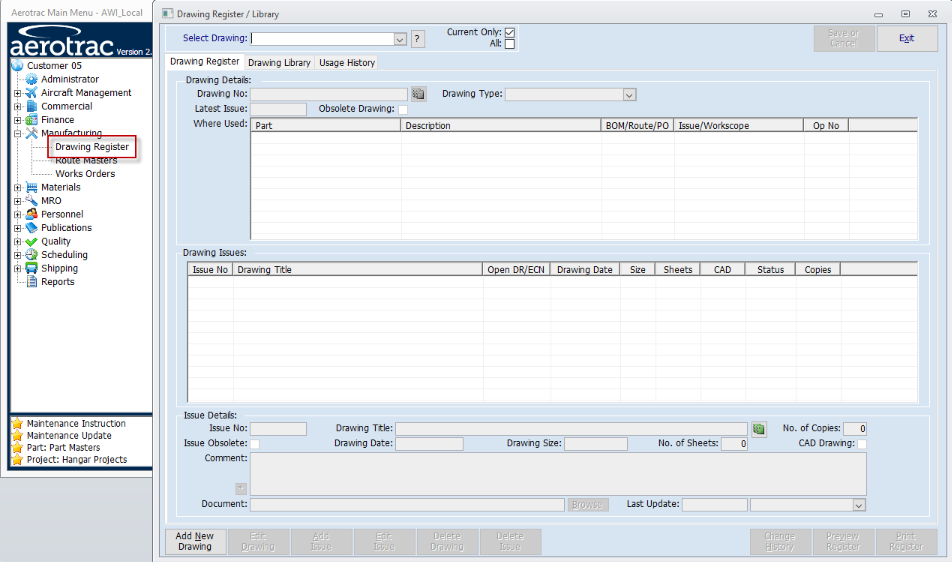
Task: Click the Add New Drawing button
Action: point(195,542)
